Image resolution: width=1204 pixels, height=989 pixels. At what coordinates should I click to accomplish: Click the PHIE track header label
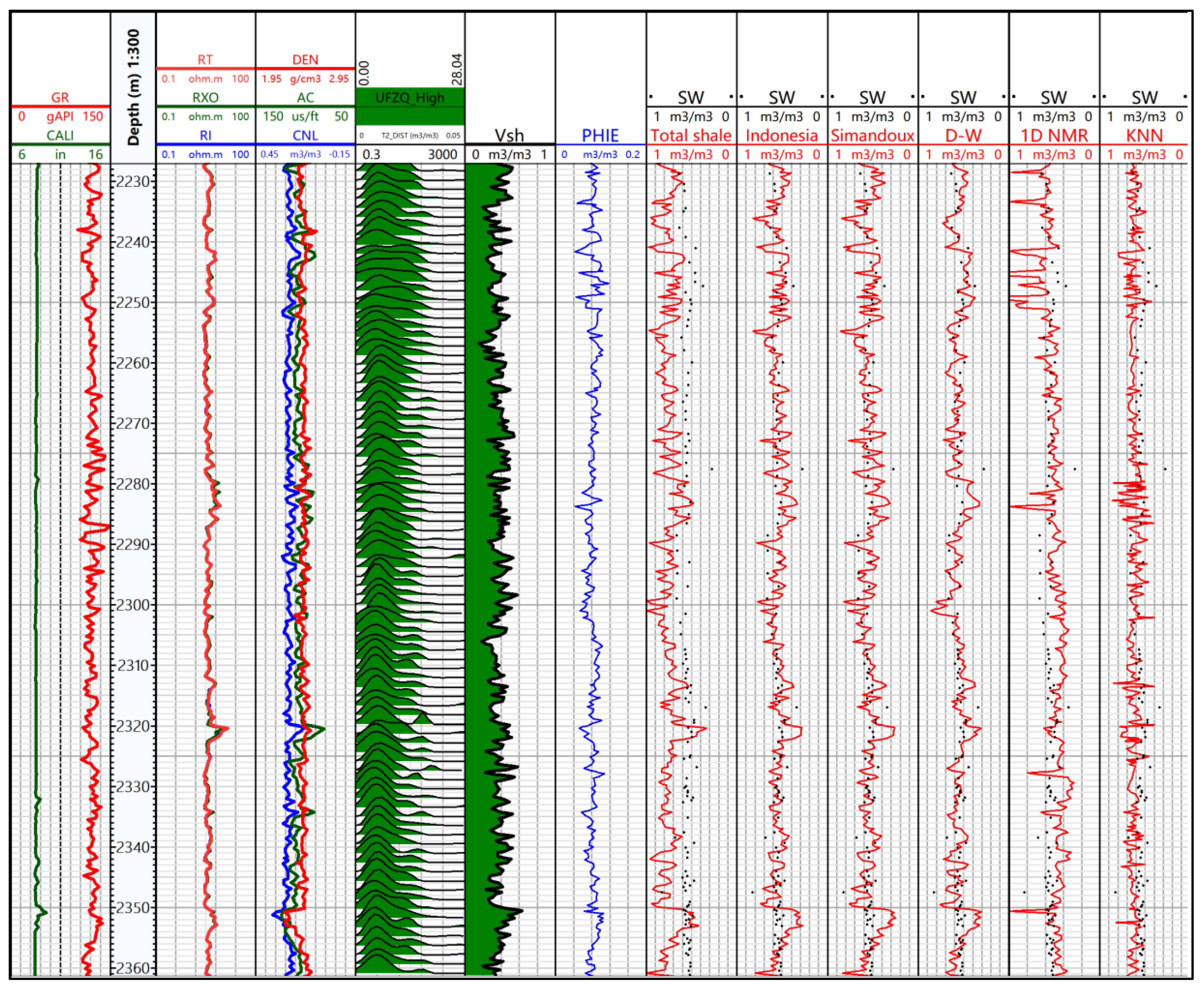[600, 135]
